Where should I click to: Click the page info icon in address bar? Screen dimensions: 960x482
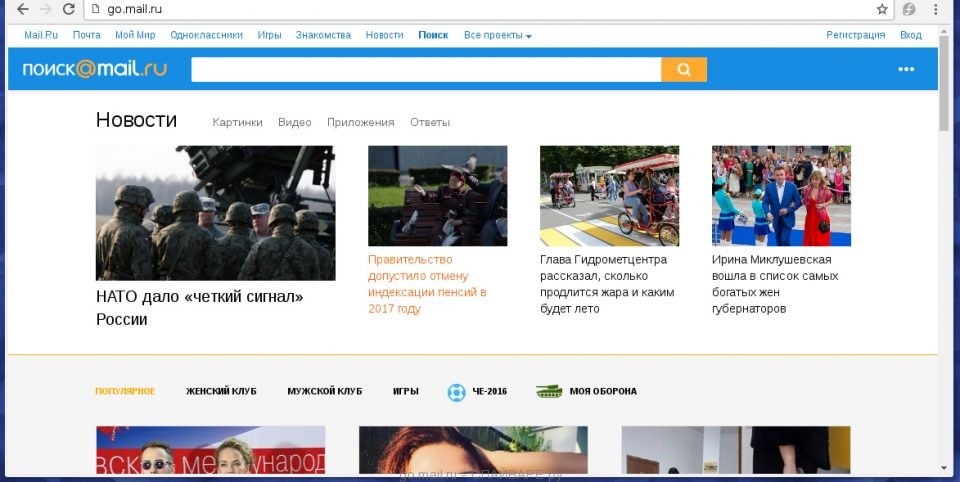pyautogui.click(x=95, y=9)
